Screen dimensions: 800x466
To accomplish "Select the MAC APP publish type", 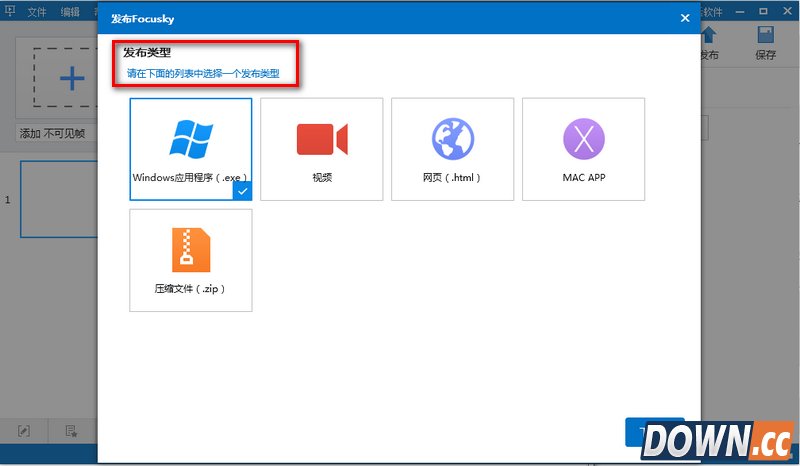I will [x=583, y=148].
